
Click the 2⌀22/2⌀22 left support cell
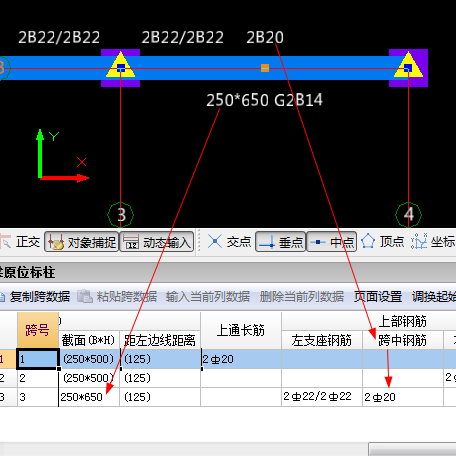[322, 397]
